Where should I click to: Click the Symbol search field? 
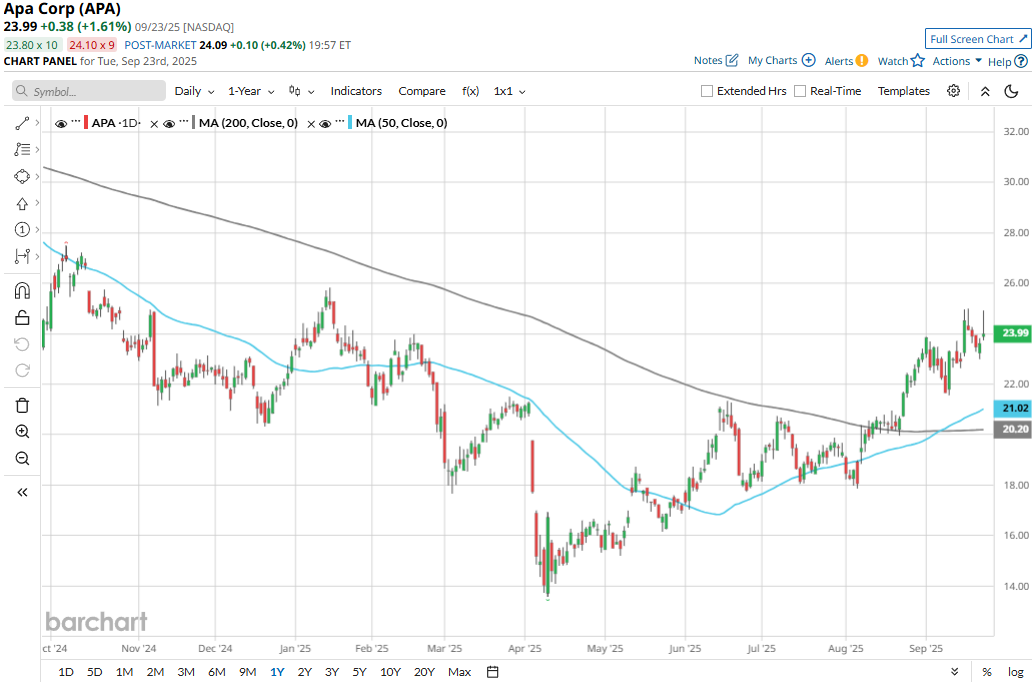[x=89, y=91]
